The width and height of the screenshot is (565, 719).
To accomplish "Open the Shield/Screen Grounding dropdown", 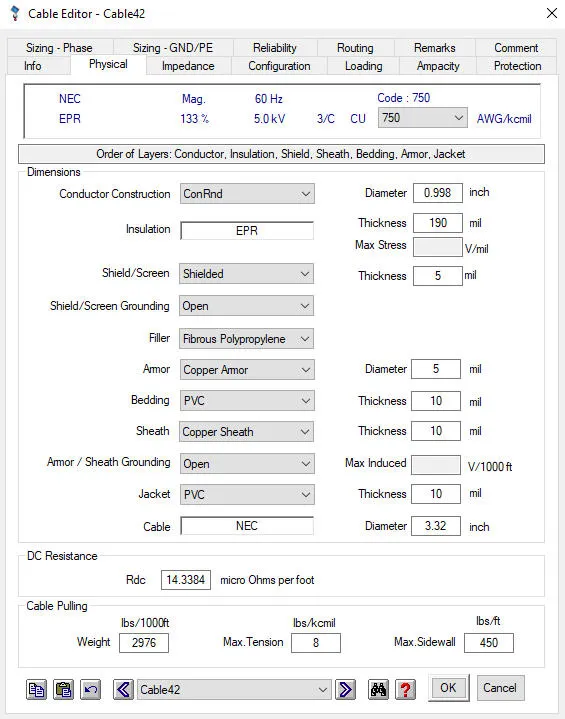I will click(x=247, y=306).
